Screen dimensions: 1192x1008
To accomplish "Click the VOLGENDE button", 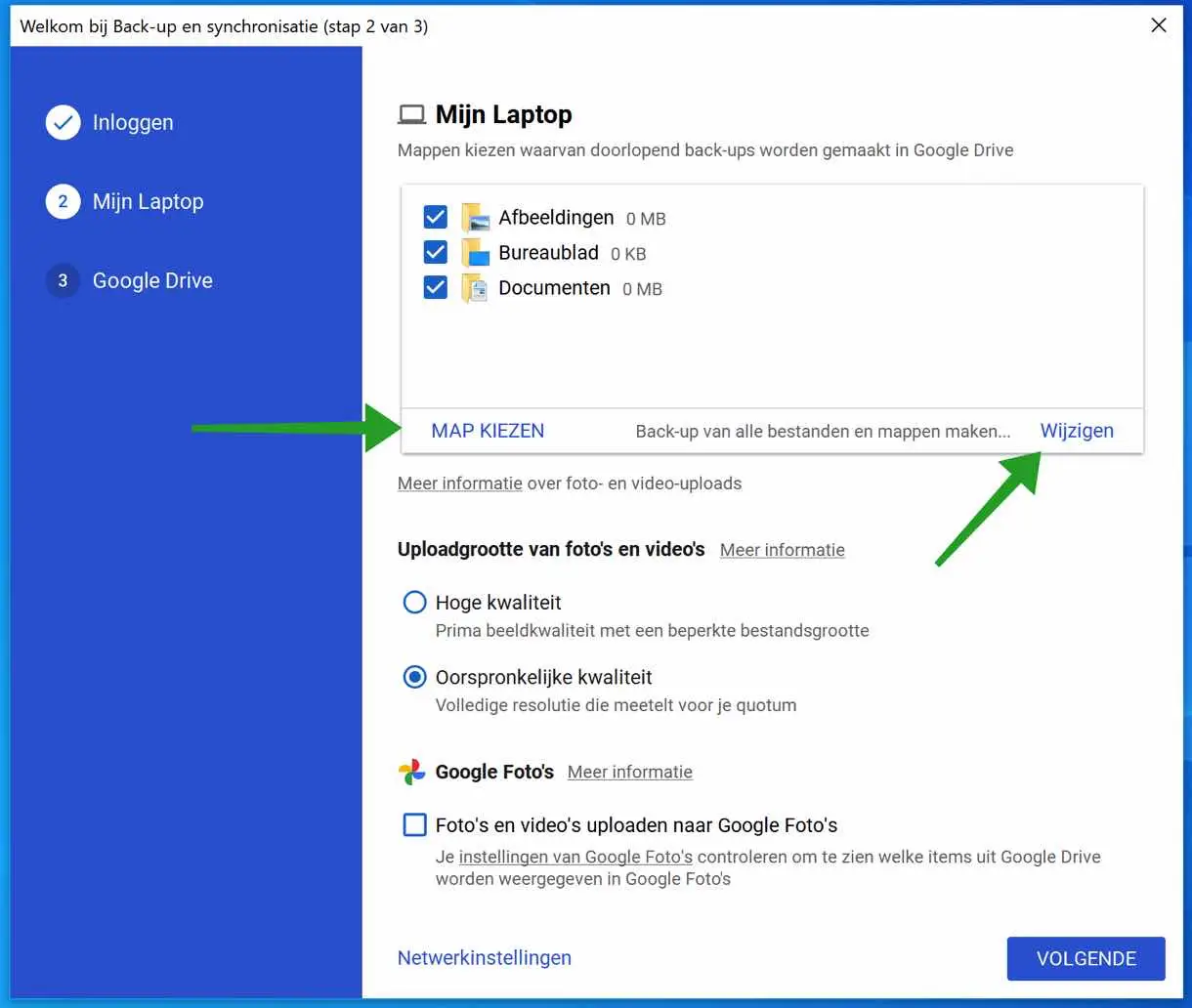I will click(x=1086, y=958).
